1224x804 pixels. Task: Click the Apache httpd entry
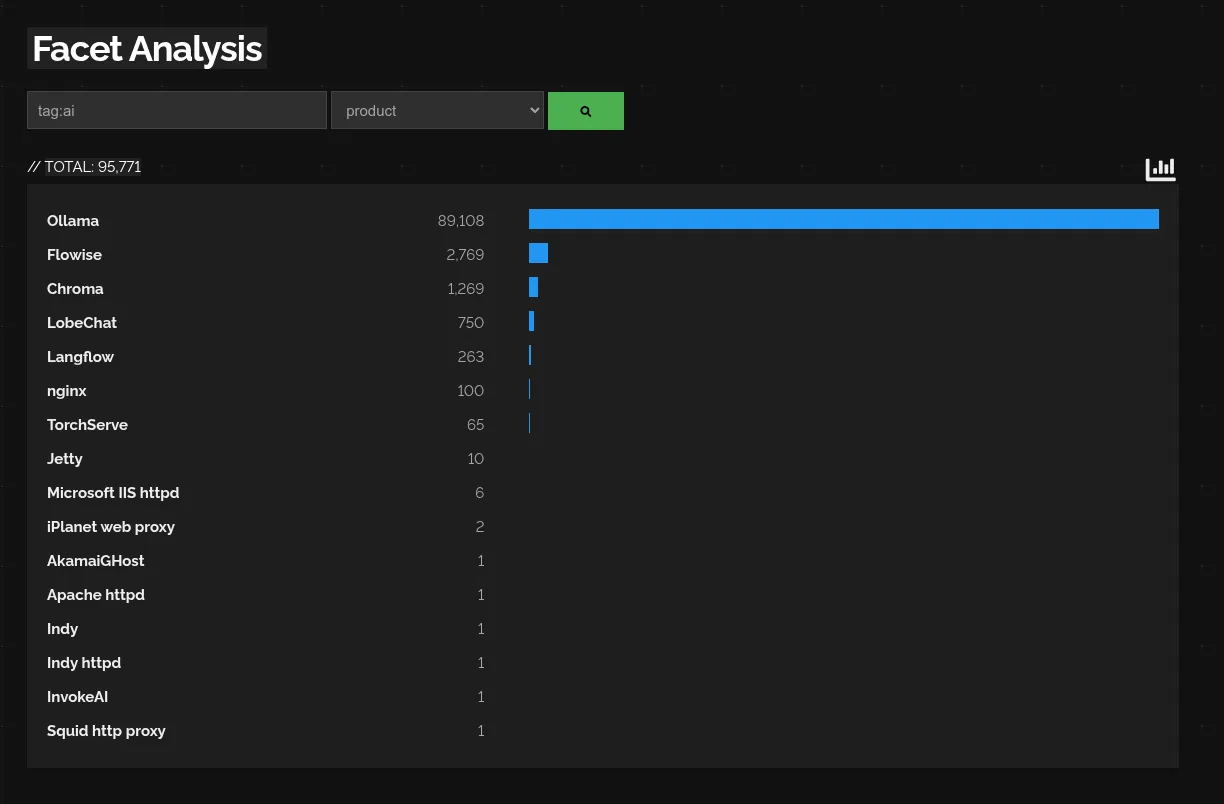(x=96, y=595)
